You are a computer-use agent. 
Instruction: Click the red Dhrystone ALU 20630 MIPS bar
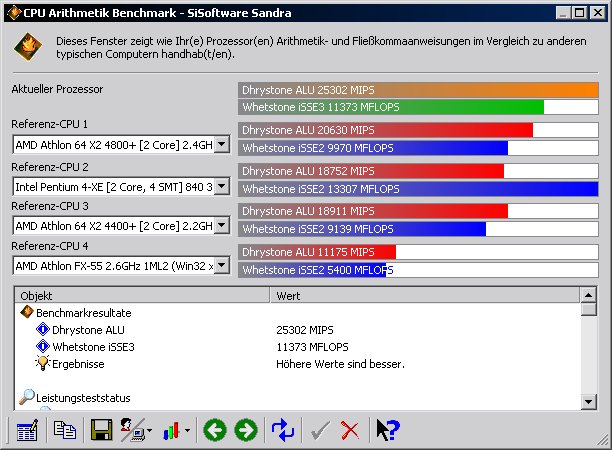[418, 130]
